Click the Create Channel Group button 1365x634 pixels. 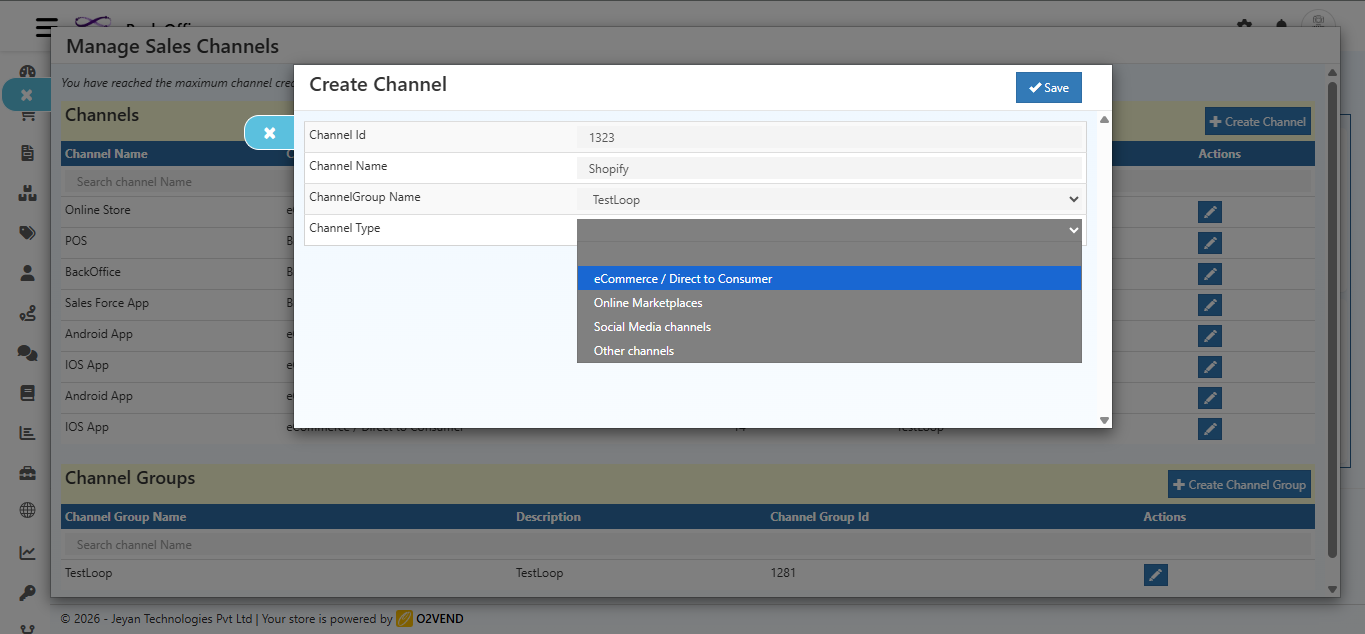(x=1239, y=484)
